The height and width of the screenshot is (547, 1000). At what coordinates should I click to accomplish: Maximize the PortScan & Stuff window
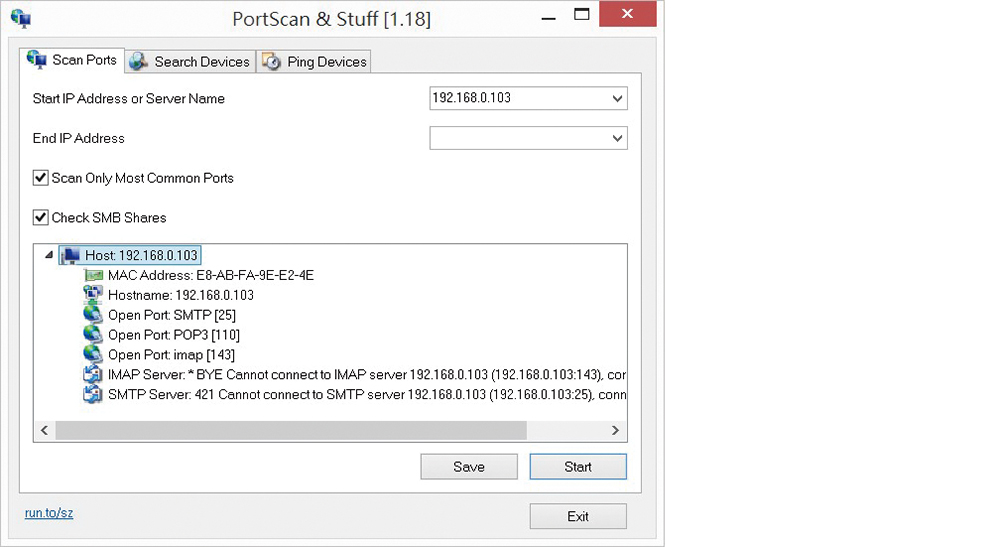(582, 15)
